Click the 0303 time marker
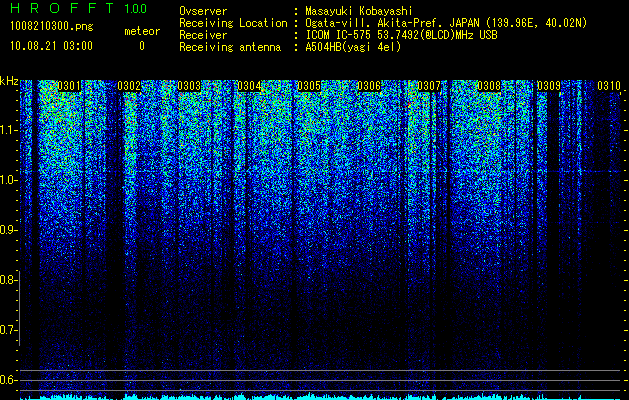 (189, 86)
